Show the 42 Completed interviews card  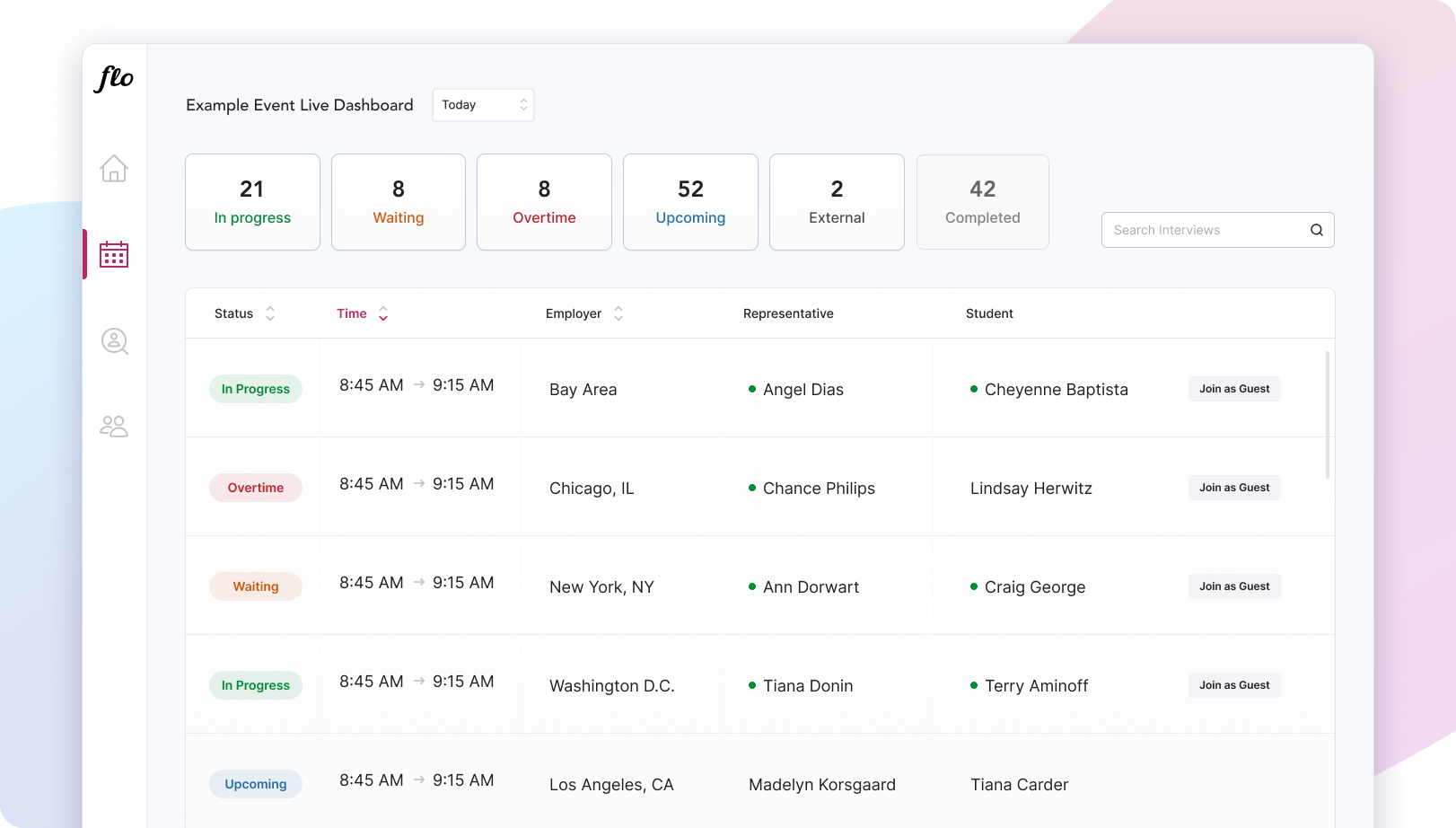point(982,202)
